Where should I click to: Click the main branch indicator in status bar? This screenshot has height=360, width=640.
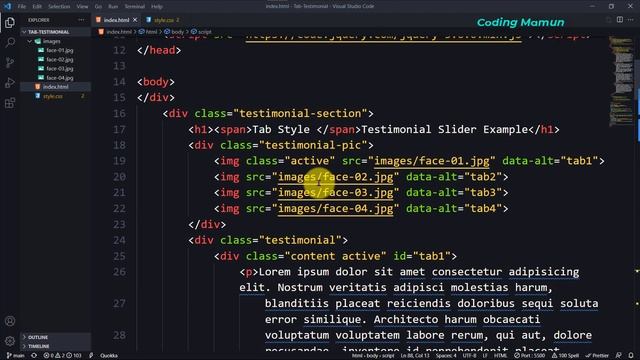tap(16, 356)
